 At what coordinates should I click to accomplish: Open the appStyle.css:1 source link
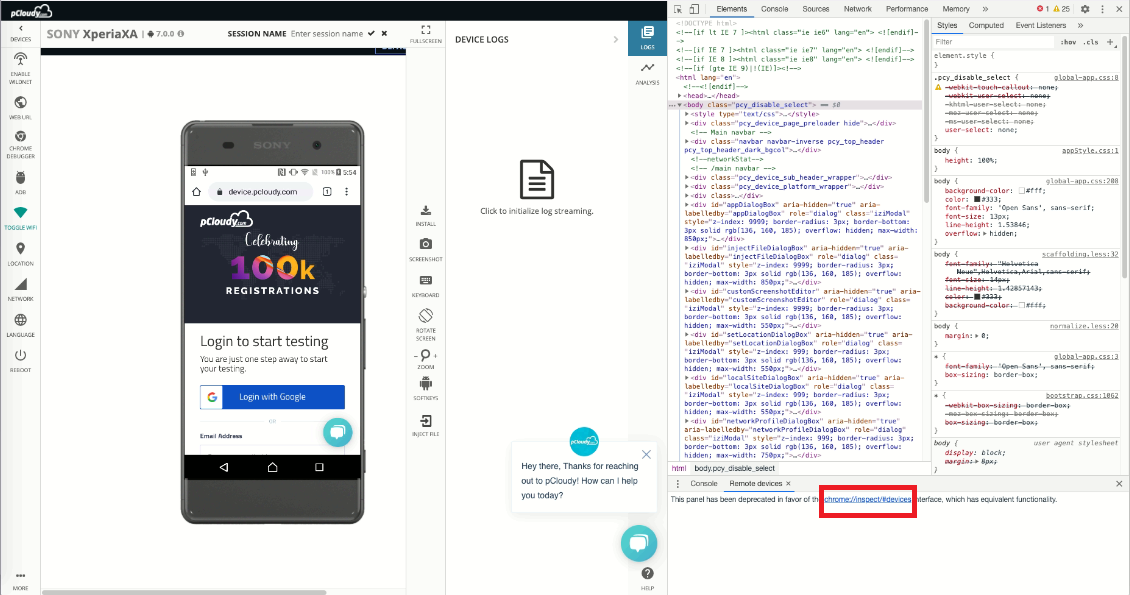[1090, 151]
